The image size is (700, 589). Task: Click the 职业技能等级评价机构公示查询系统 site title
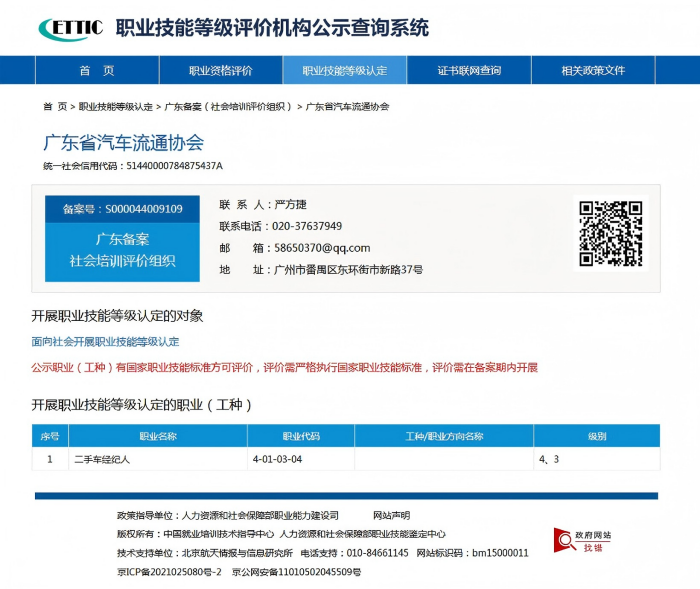click(272, 28)
